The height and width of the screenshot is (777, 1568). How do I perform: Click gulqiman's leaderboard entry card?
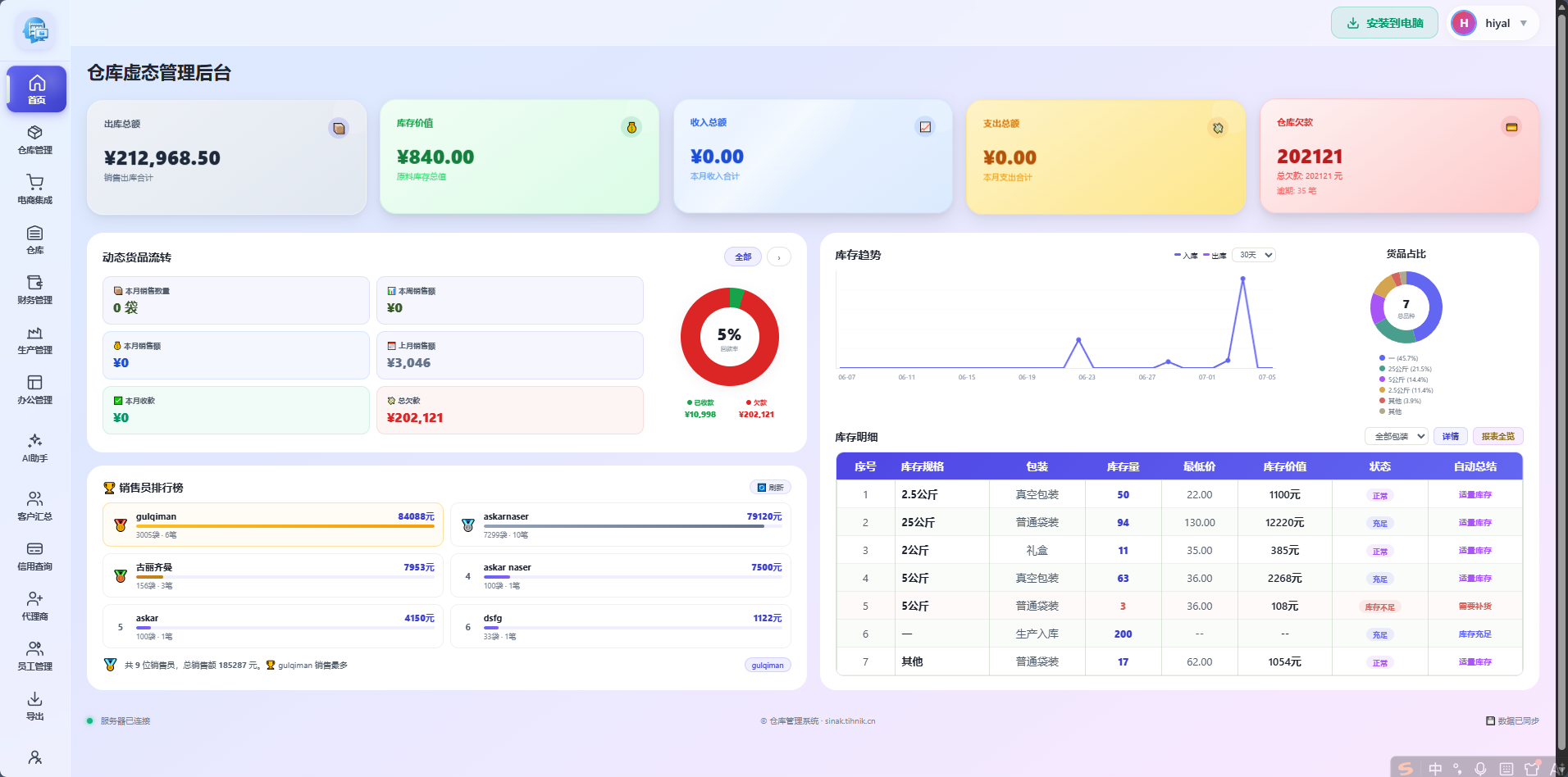tap(273, 525)
